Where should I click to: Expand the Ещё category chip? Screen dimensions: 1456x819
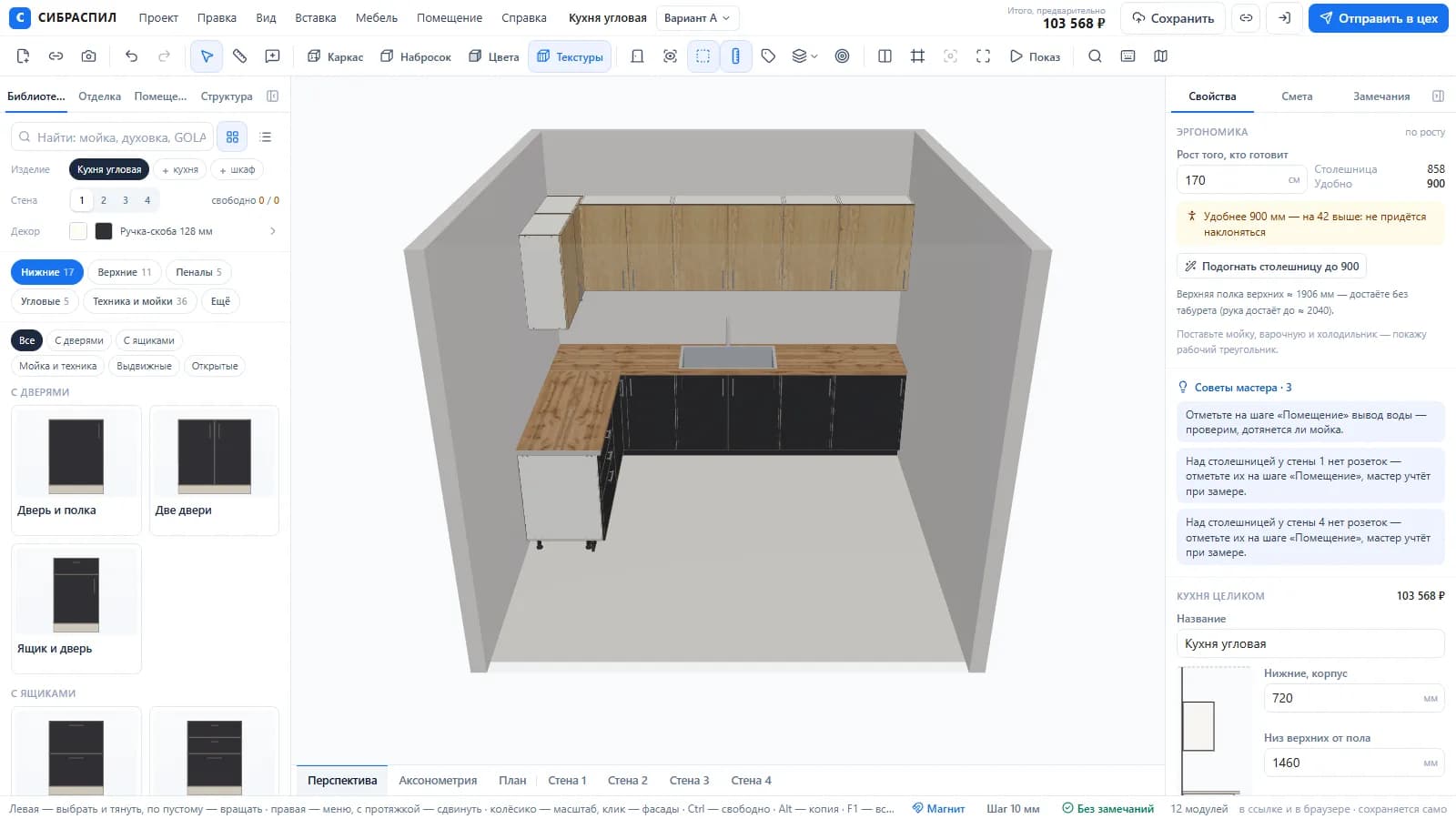[x=220, y=301]
